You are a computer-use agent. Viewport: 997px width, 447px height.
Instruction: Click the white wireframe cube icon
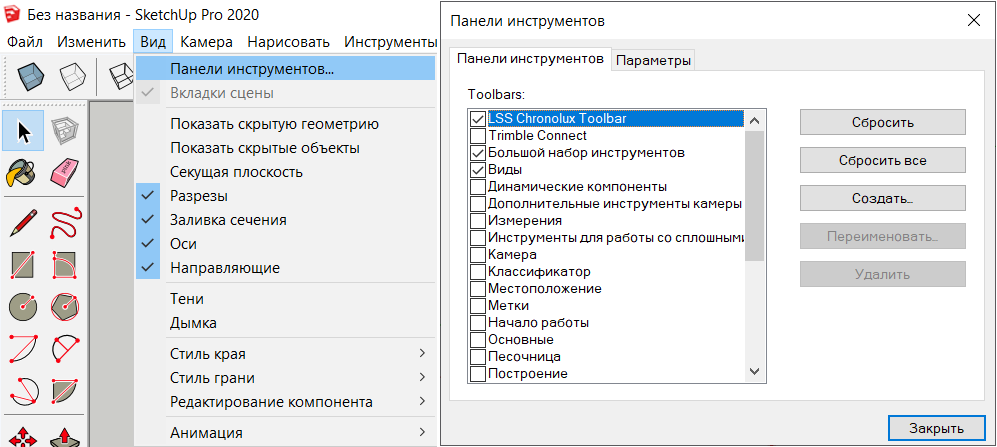pyautogui.click(x=72, y=77)
